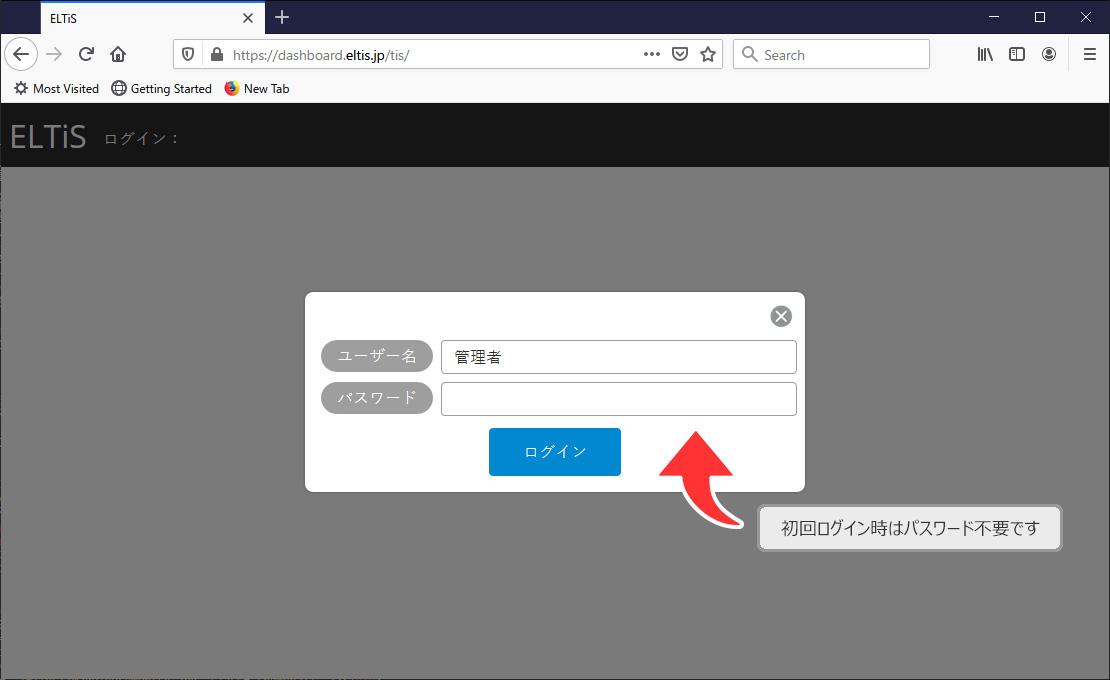This screenshot has width=1110, height=680.
Task: Click the ELTiS logo in header
Action: [48, 137]
